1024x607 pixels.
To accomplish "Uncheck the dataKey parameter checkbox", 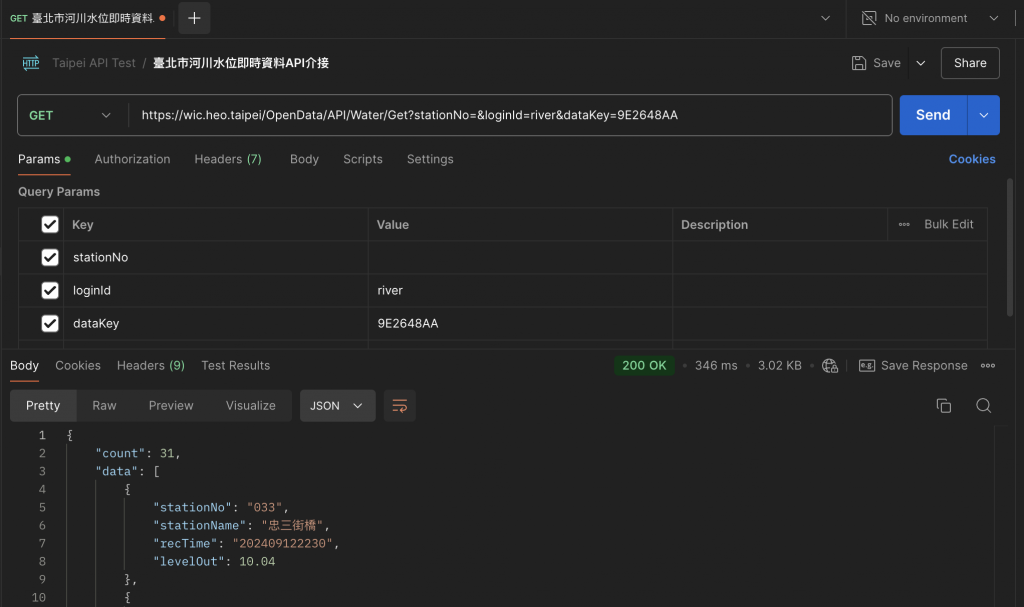I will tap(50, 323).
